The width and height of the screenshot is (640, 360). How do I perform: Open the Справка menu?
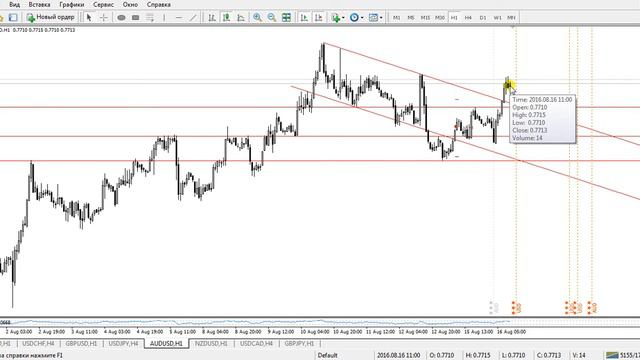tap(158, 4)
